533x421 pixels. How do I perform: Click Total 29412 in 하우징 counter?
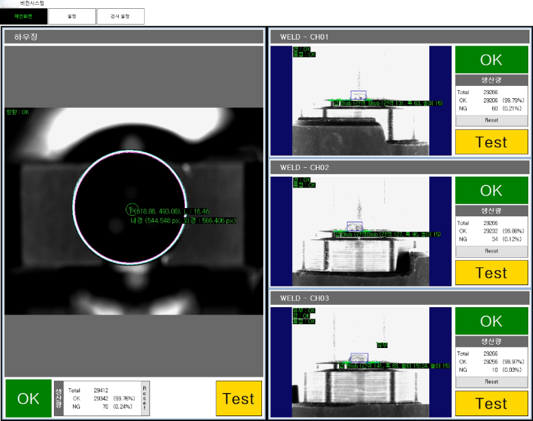click(x=88, y=390)
